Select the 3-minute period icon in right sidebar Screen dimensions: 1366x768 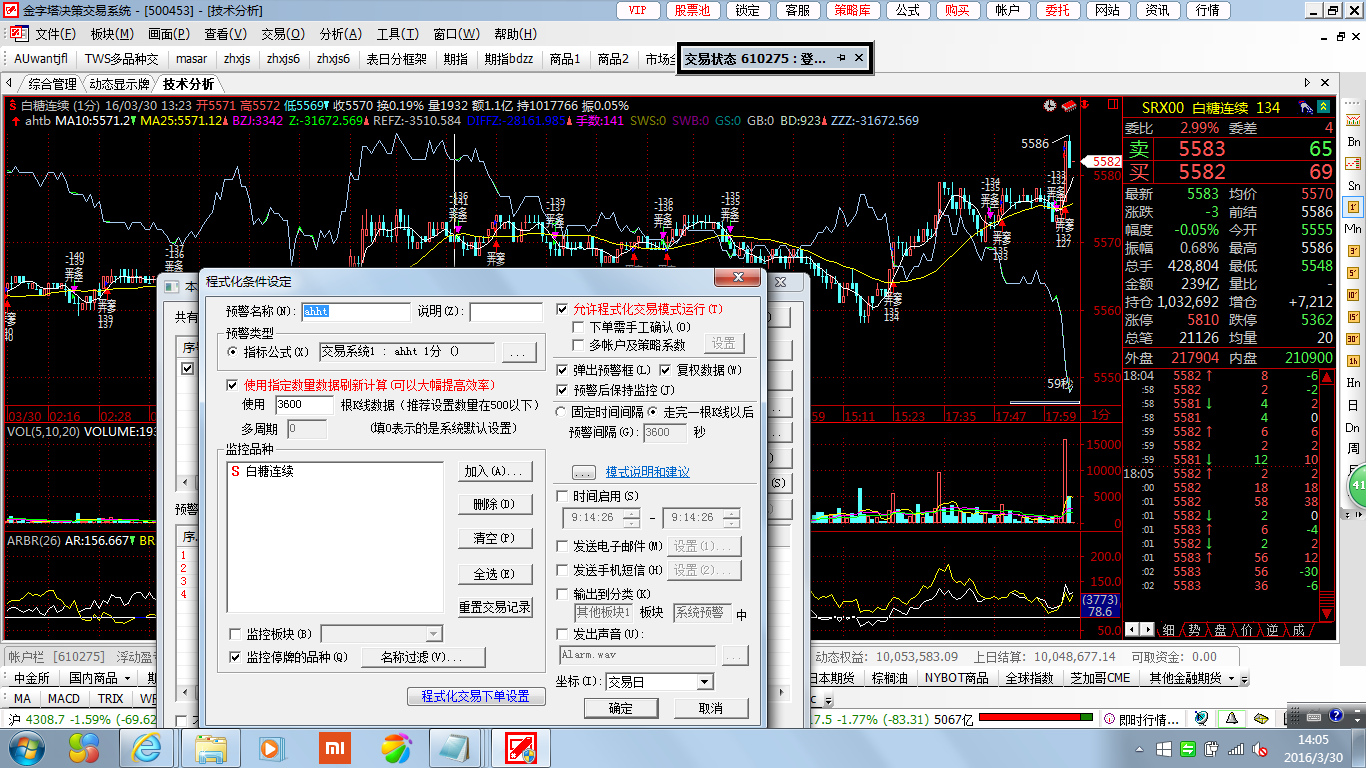[x=1353, y=251]
